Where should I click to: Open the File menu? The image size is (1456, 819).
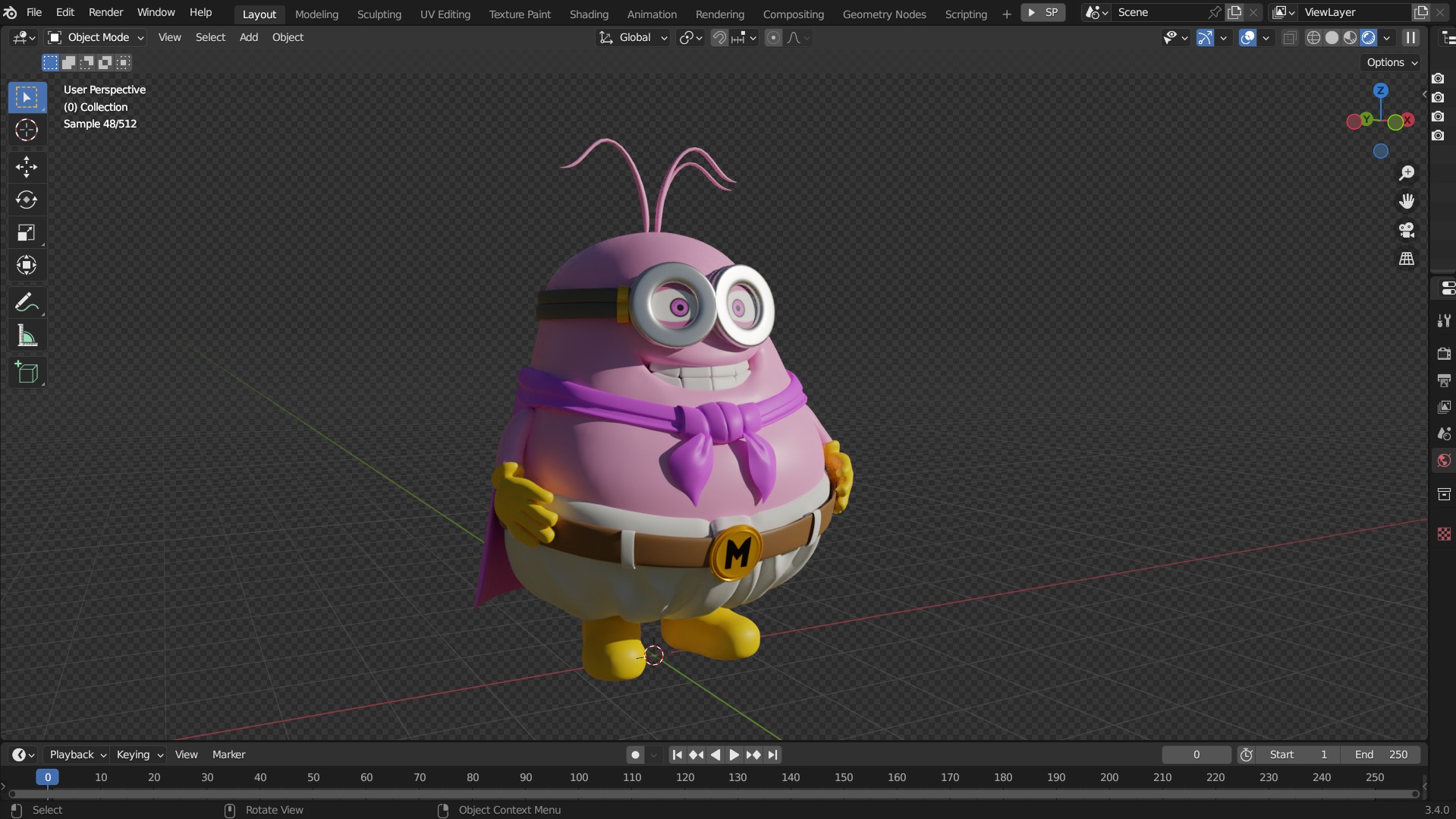[34, 12]
